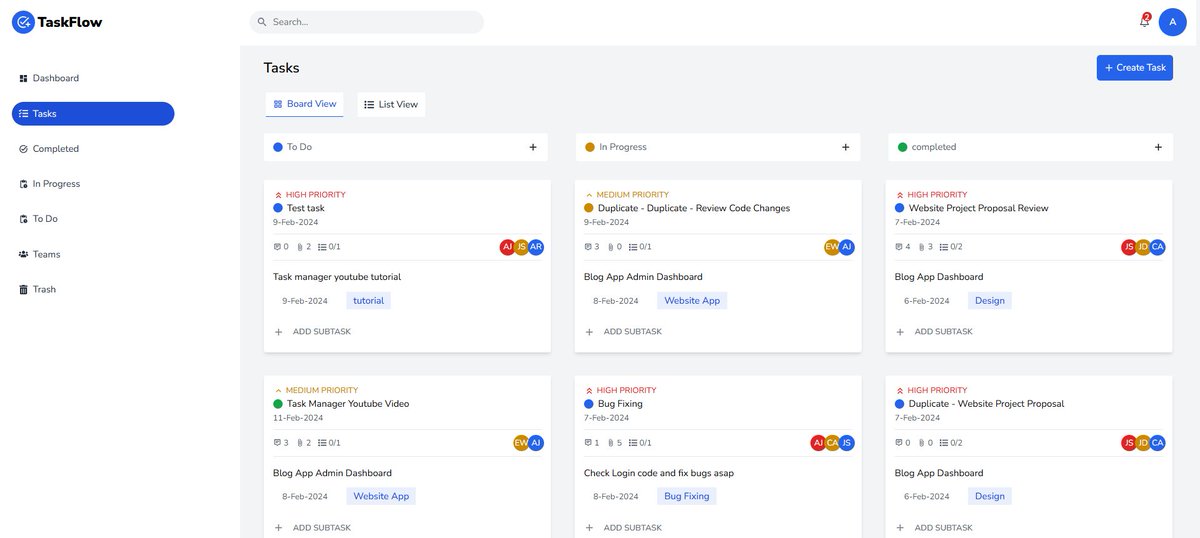Click comments icon on Review Code Changes card
The width and height of the screenshot is (1200, 538).
588,246
